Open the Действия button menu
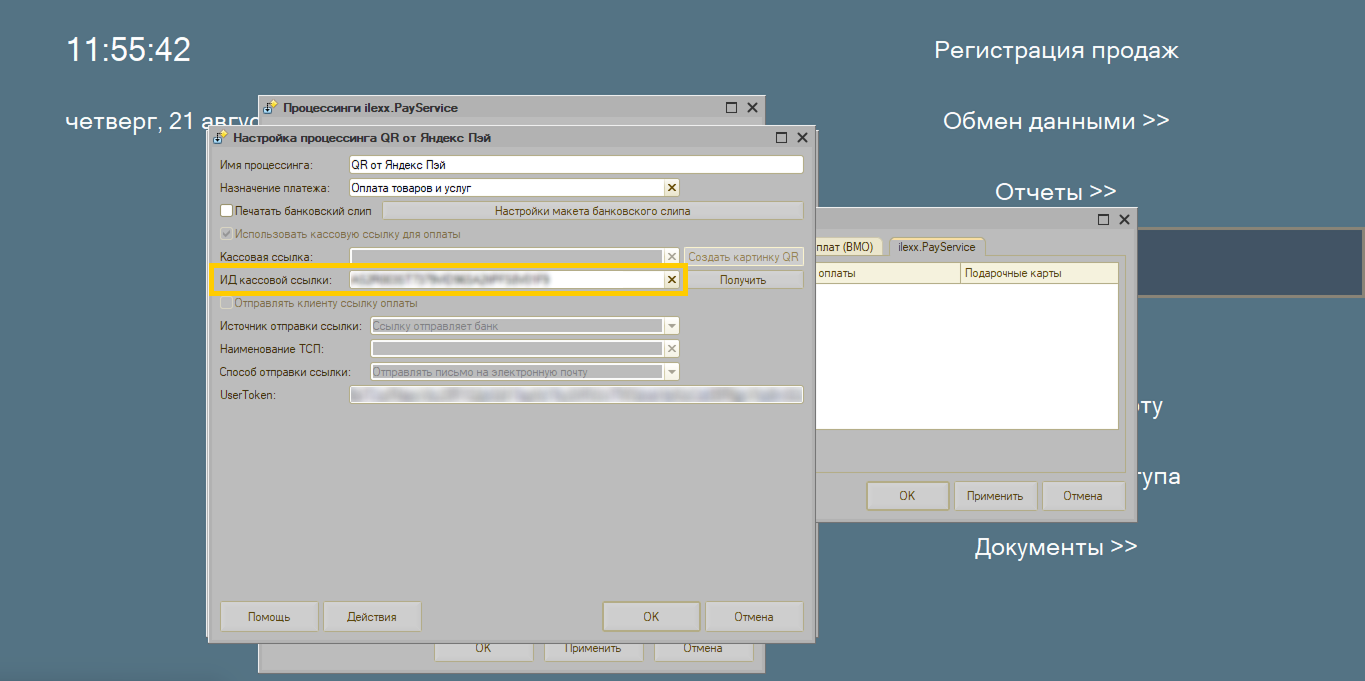 point(372,617)
